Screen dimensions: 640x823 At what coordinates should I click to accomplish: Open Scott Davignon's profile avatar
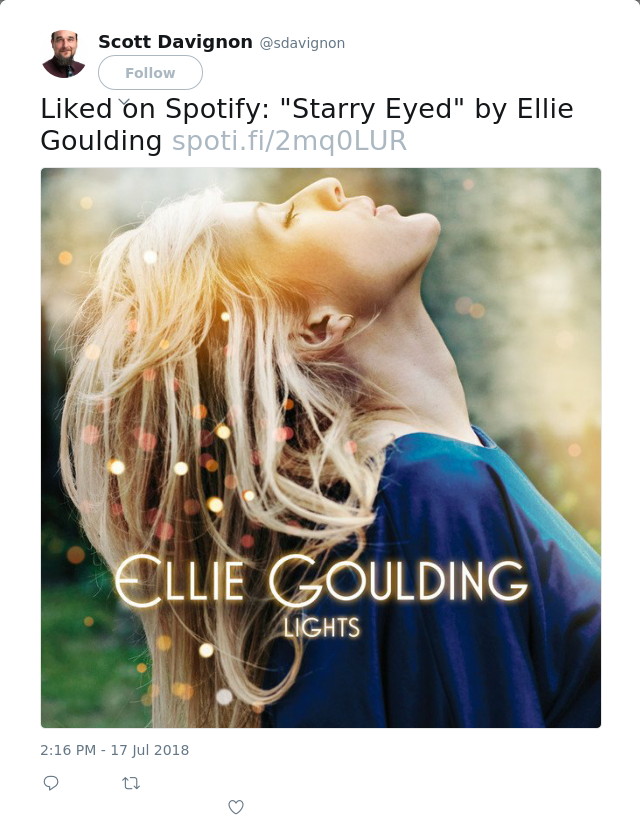point(64,54)
